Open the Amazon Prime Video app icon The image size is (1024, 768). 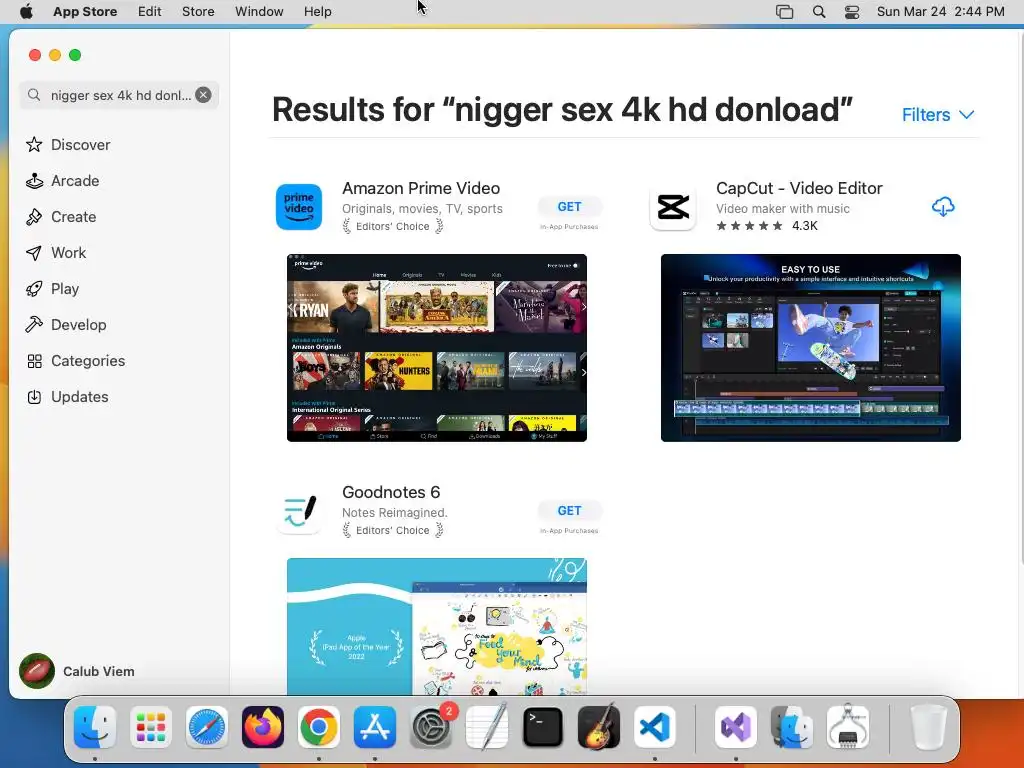point(299,207)
